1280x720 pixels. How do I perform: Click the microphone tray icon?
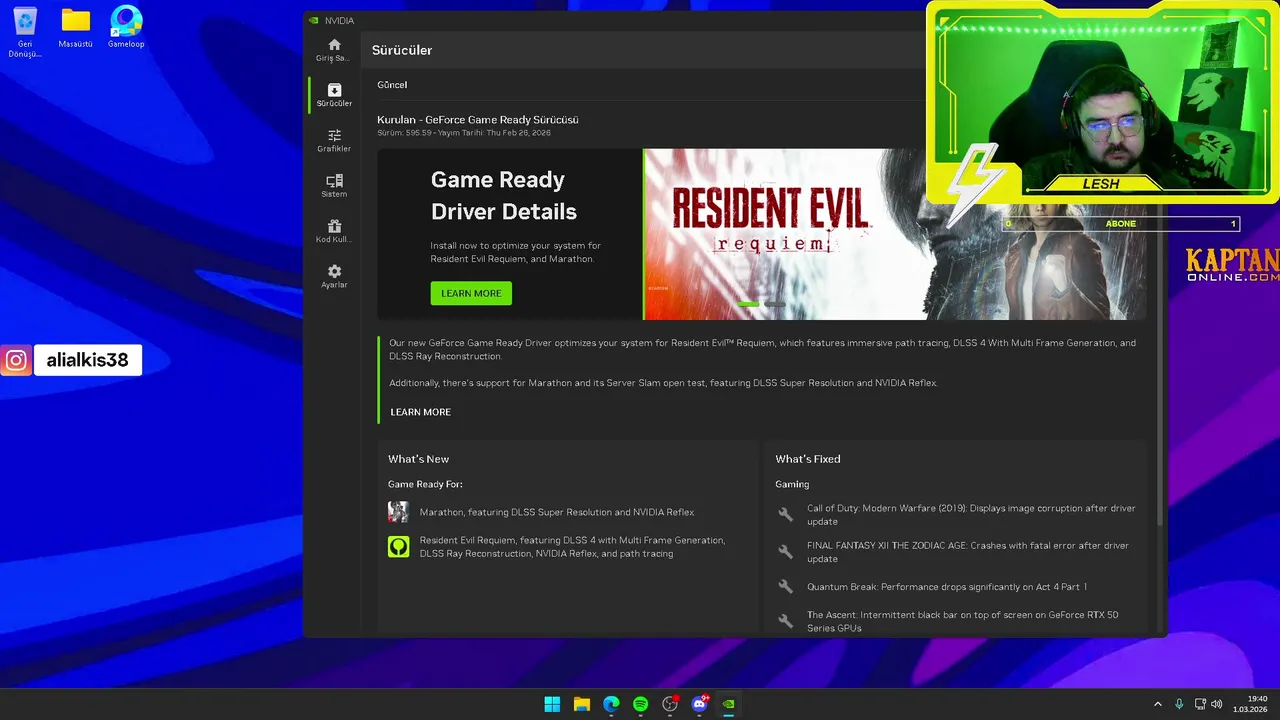point(1180,704)
